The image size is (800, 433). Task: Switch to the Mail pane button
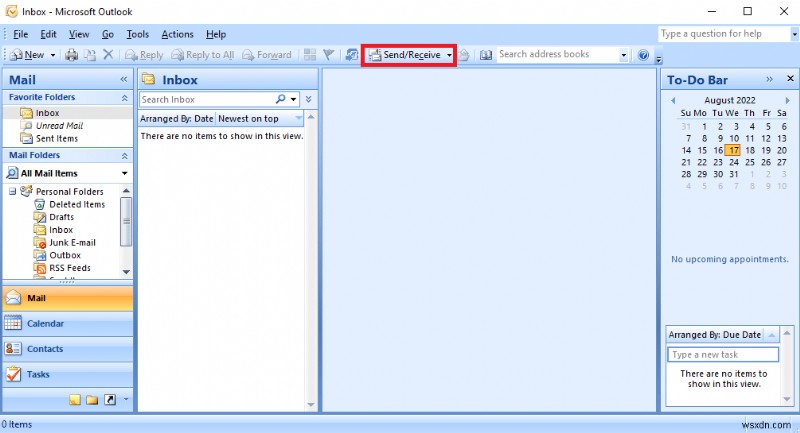point(67,298)
